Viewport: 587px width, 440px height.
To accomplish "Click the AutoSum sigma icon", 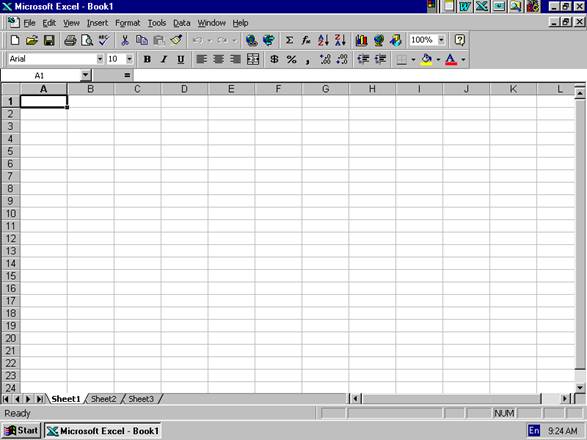I will pos(289,40).
